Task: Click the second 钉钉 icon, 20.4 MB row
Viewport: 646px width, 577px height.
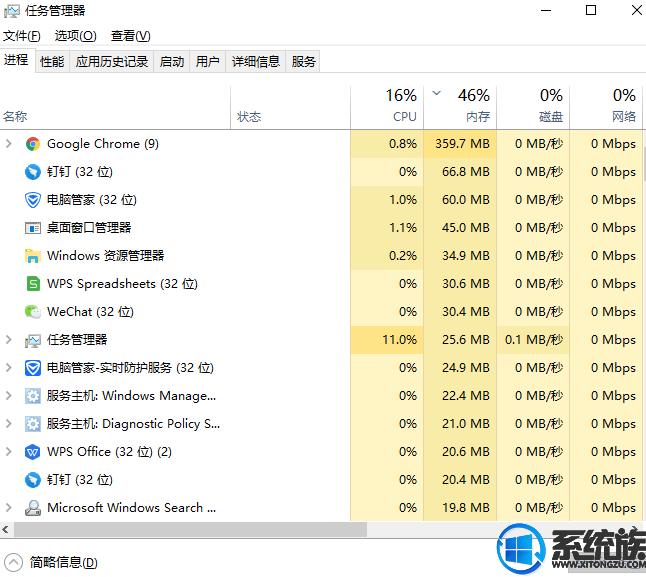Action: tap(33, 480)
